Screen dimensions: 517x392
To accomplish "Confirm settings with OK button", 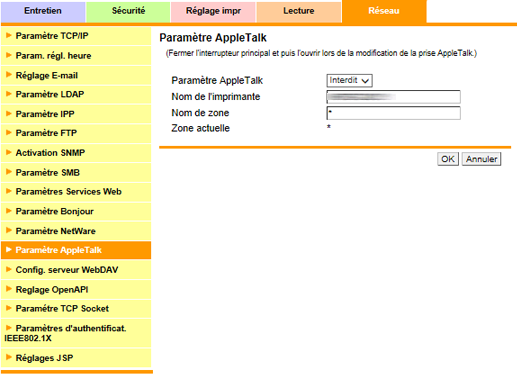I will tap(448, 159).
